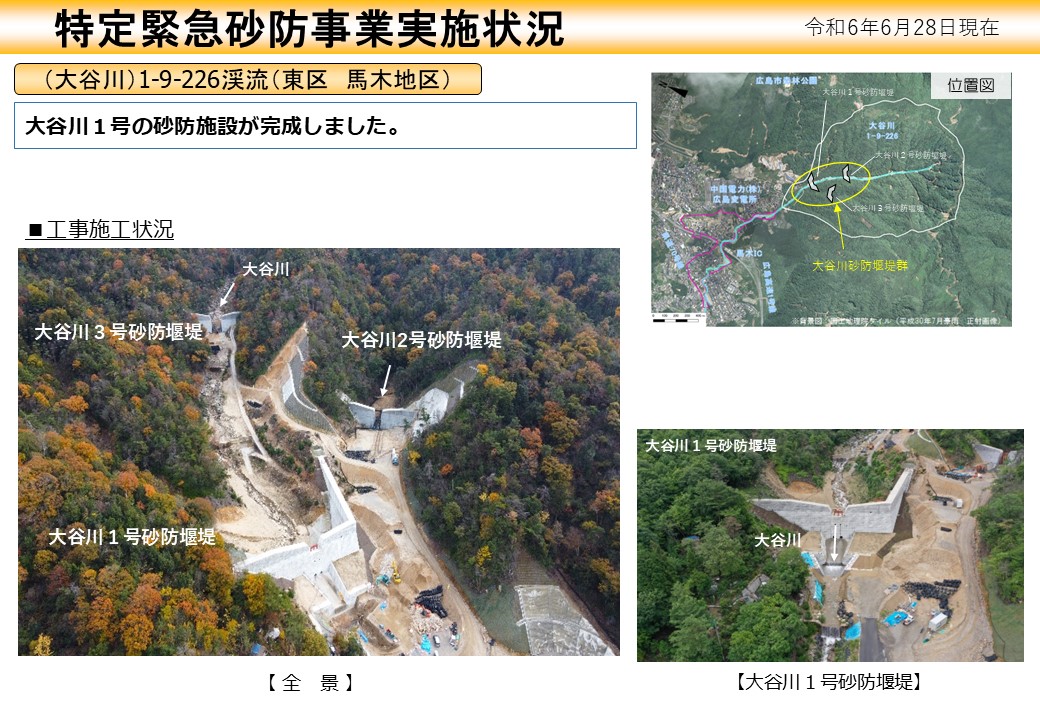Click the white arrow below the 大谷川2号砂防堰堤 label
The width and height of the screenshot is (1040, 720).
[385, 381]
